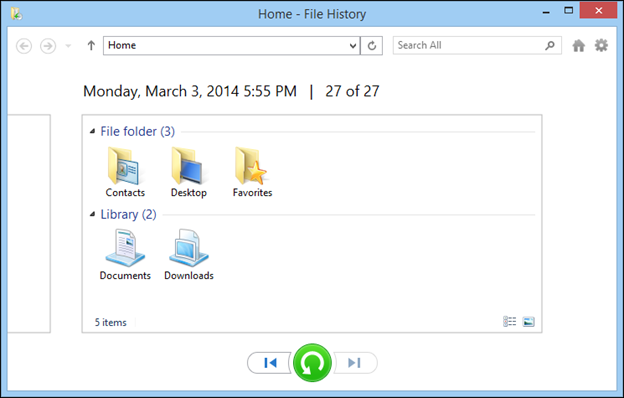Click the Forward navigation arrow
This screenshot has width=624, height=398.
point(48,46)
